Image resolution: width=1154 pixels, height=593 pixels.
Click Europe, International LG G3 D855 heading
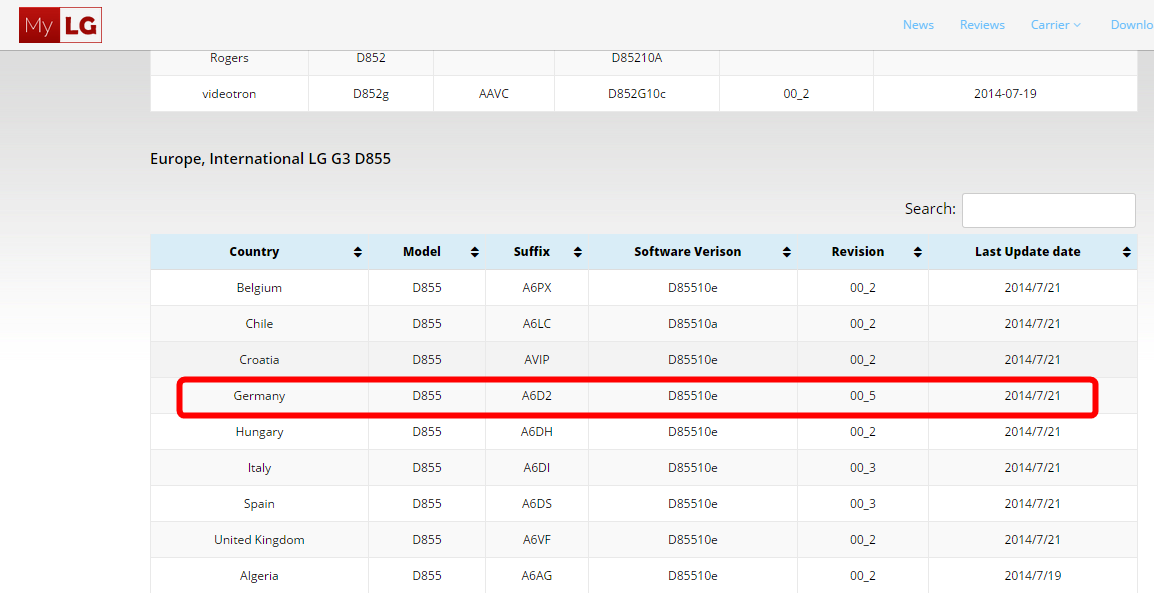coord(270,159)
